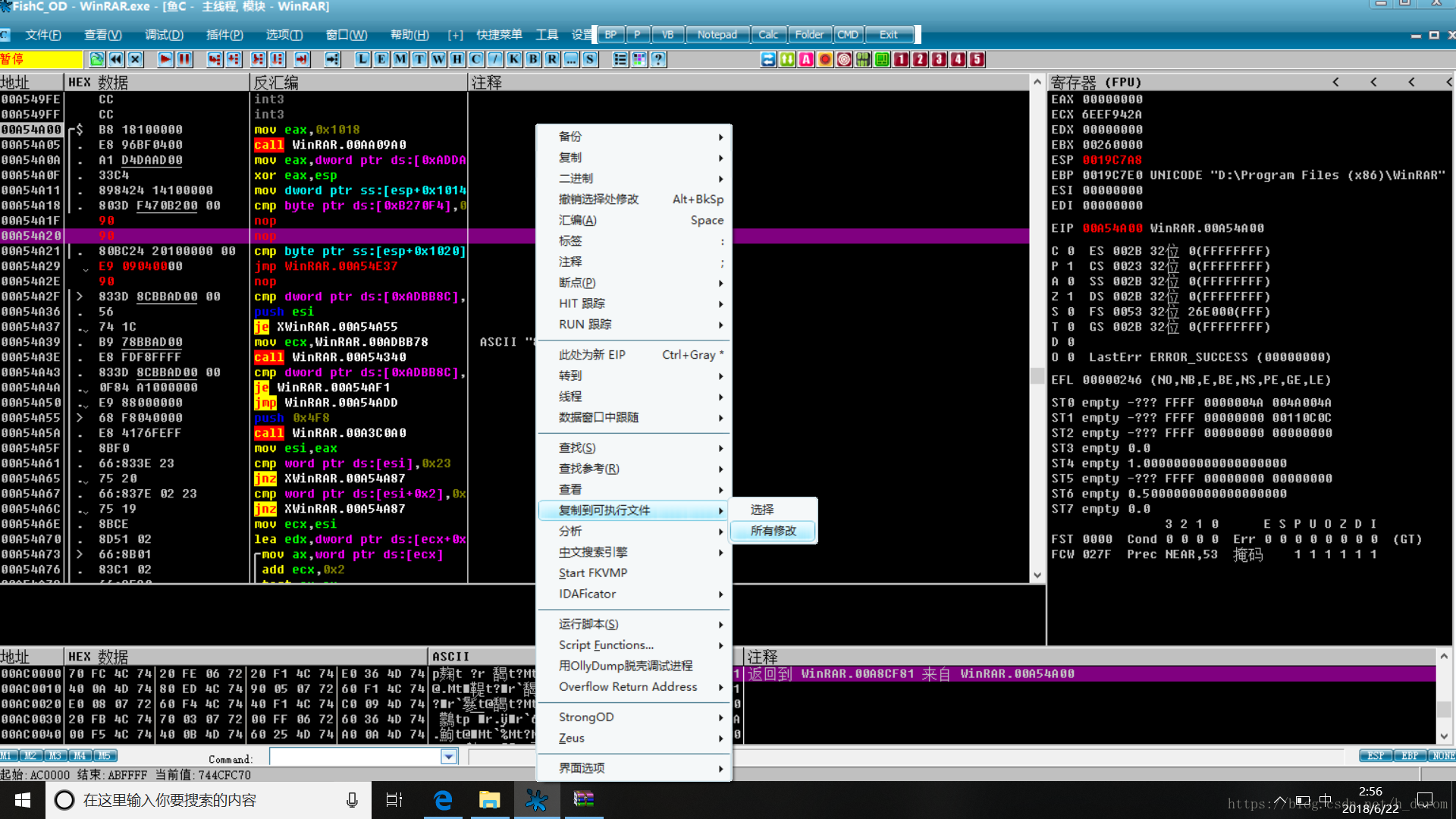This screenshot has height=819, width=1456.
Task: Click the BP button in top bar
Action: pyautogui.click(x=610, y=35)
